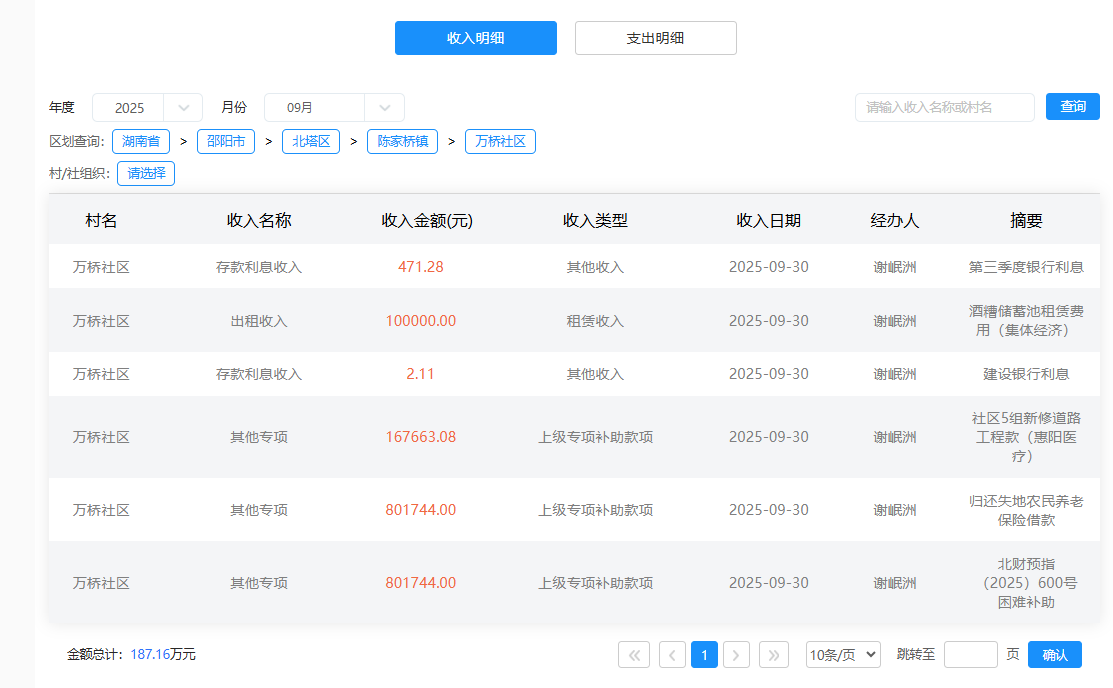The width and height of the screenshot is (1113, 688).
Task: Select the 万桥社区 community tag
Action: [x=500, y=141]
